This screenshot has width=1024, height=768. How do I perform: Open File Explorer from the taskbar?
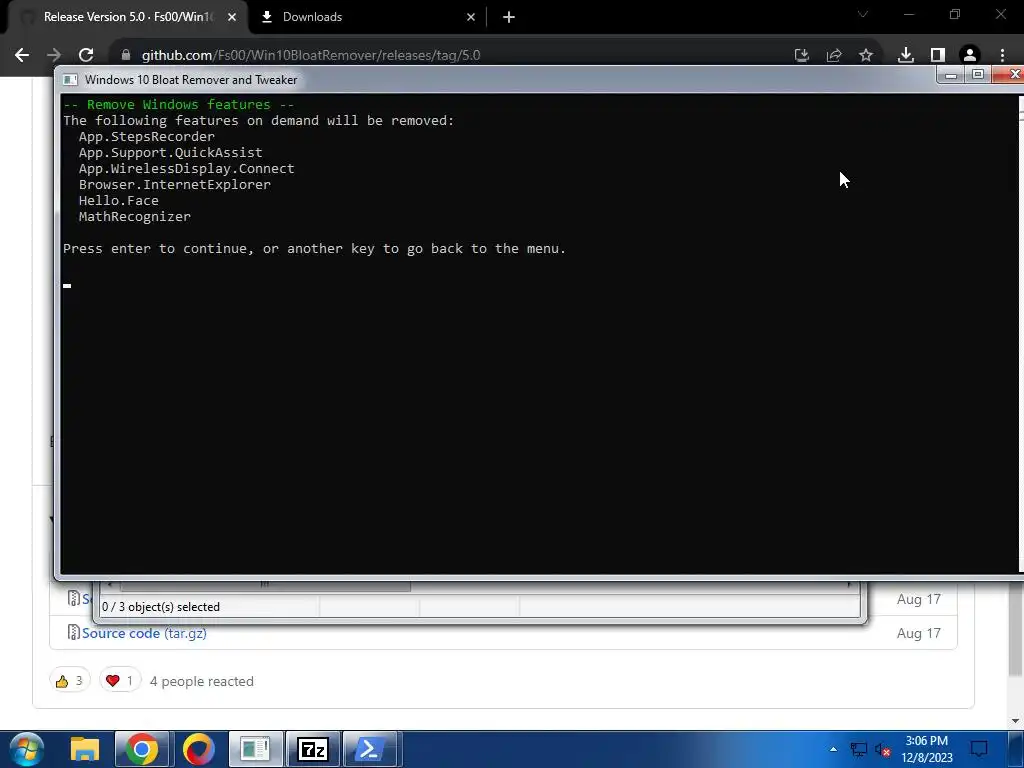click(x=85, y=749)
